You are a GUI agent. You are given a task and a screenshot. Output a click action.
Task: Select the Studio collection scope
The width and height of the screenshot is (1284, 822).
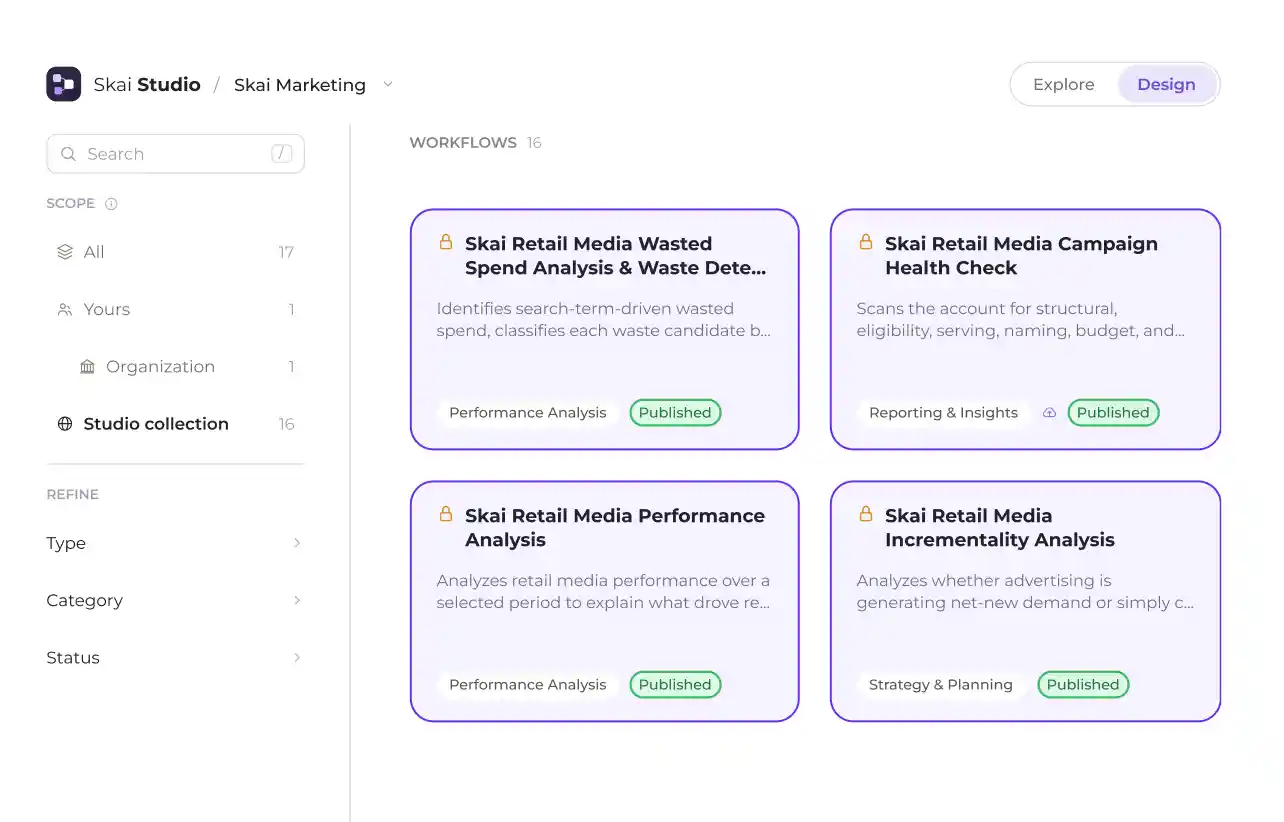click(x=175, y=423)
